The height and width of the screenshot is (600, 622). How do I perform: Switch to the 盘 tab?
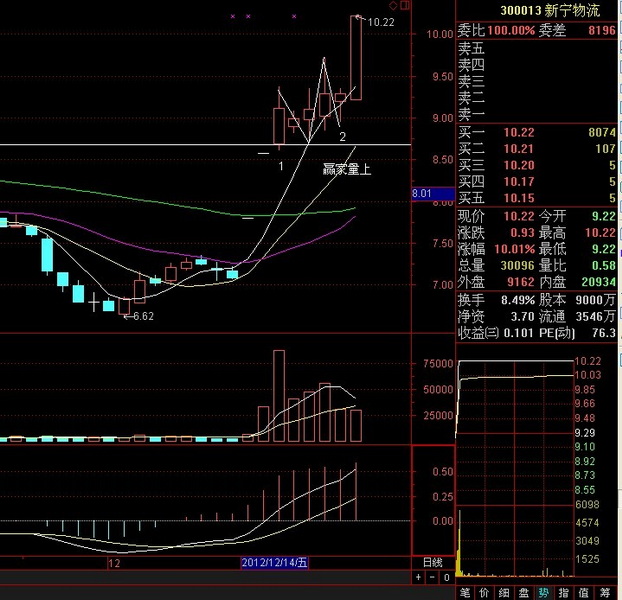[x=523, y=591]
